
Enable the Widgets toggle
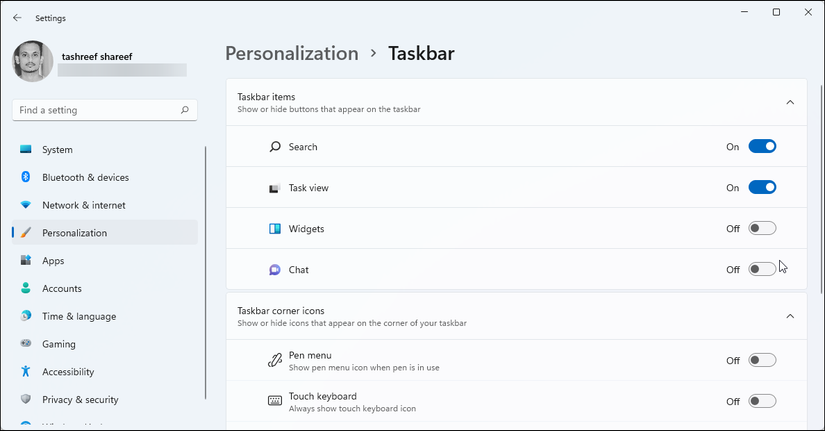point(762,229)
